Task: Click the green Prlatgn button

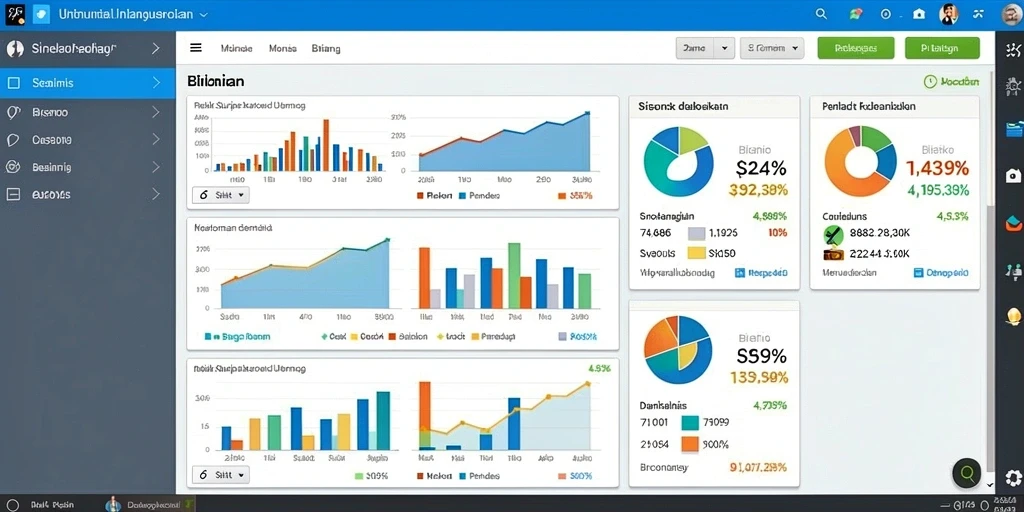Action: 942,48
